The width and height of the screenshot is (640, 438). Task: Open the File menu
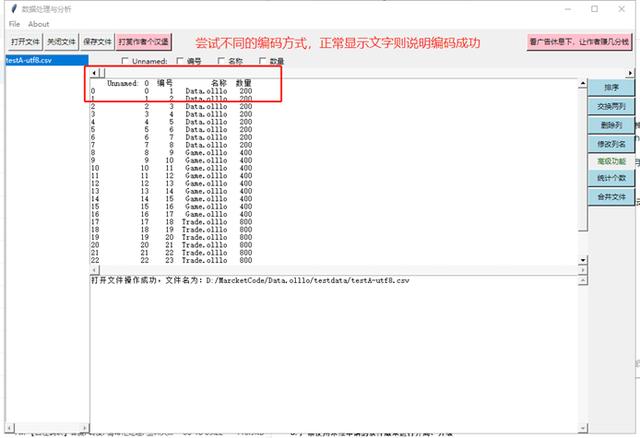pyautogui.click(x=14, y=24)
